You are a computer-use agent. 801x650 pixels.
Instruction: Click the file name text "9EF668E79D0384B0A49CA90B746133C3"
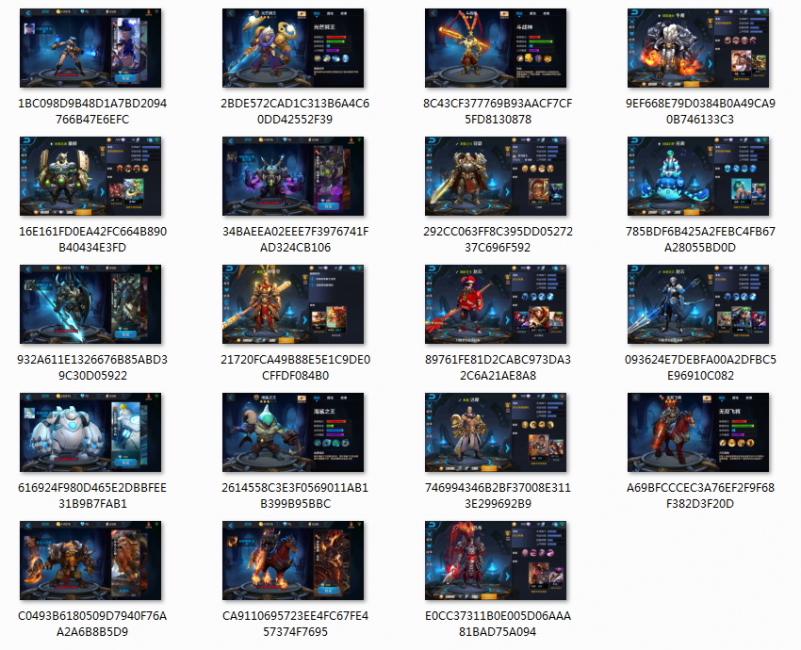700,111
